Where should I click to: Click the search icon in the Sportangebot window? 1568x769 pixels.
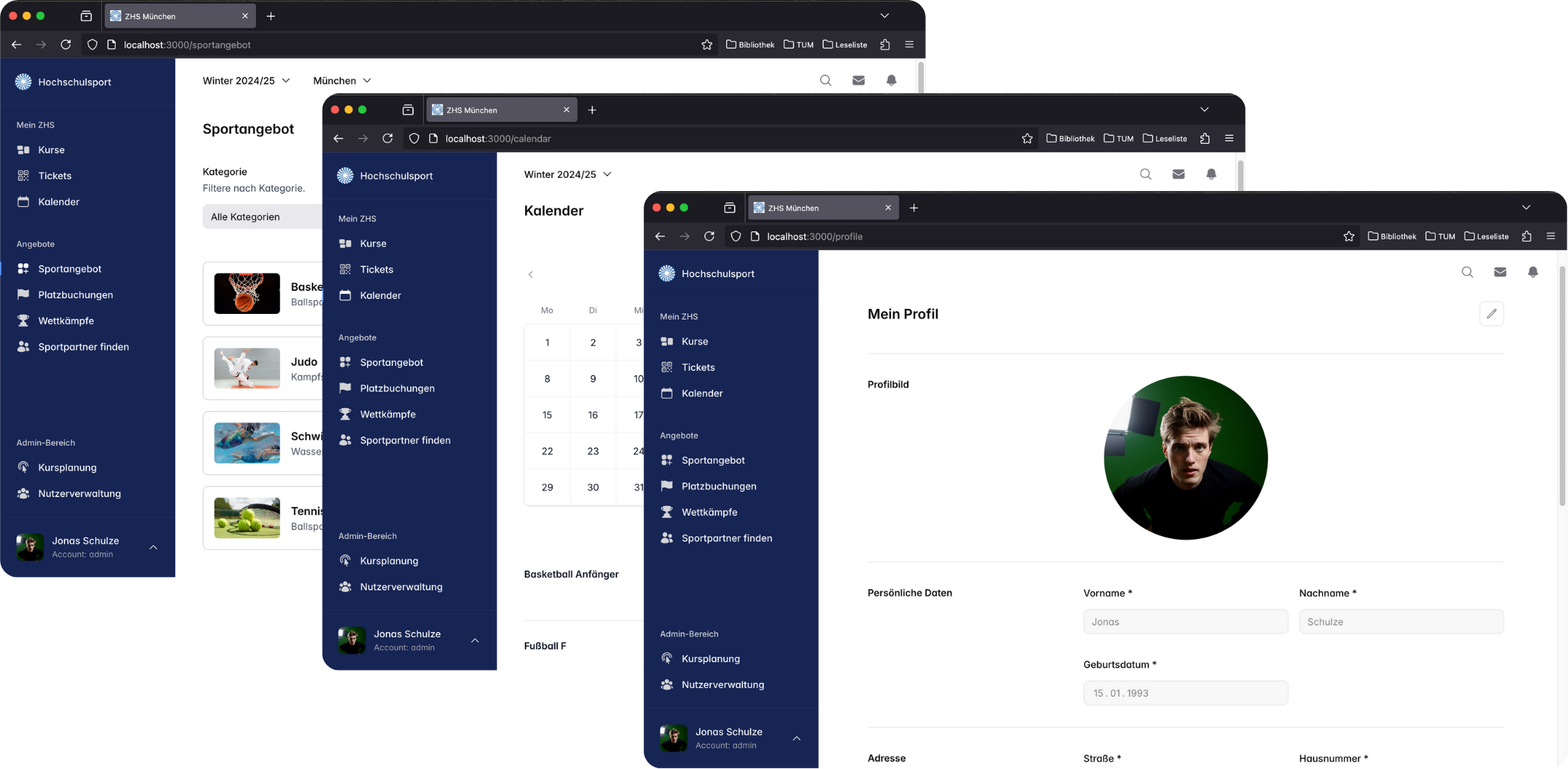tap(825, 80)
